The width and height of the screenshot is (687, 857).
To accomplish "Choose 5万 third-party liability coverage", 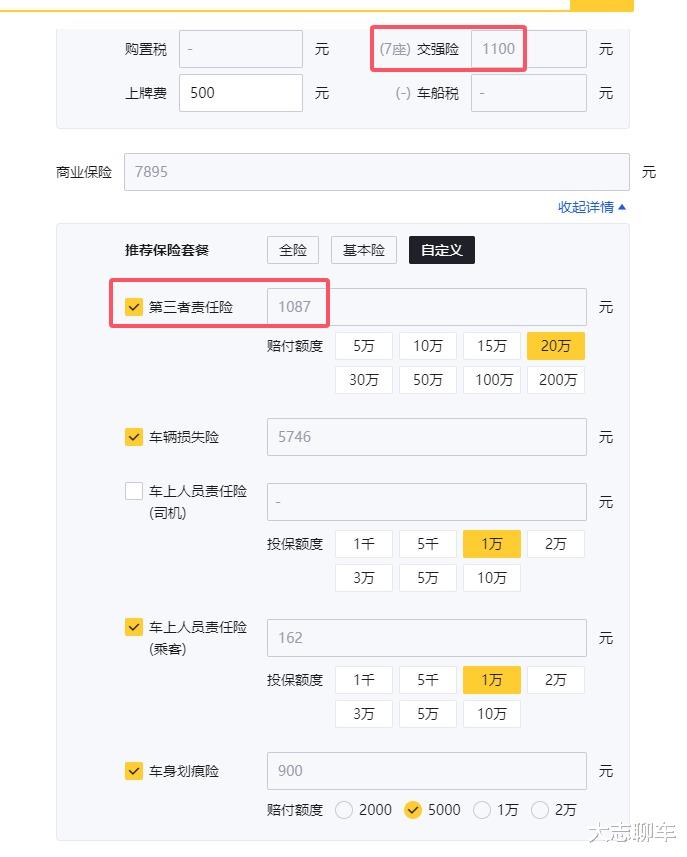I will [x=364, y=346].
